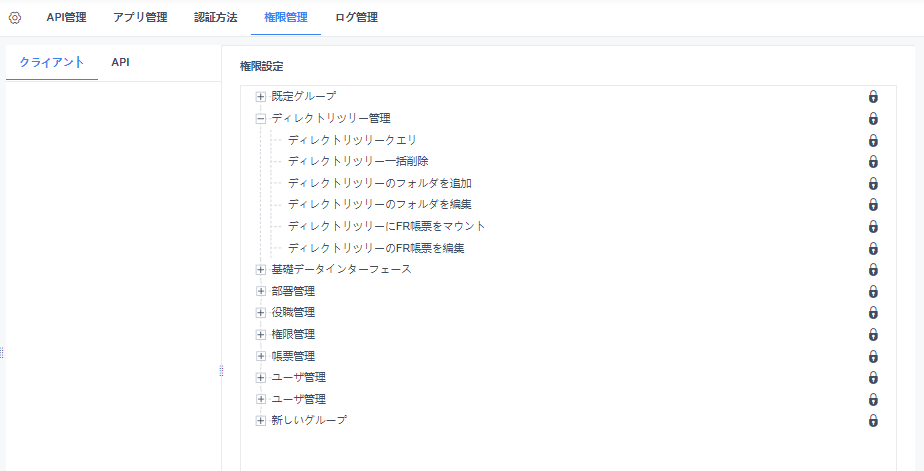Screen dimensions: 924x471
Task: Click the lock for ディレクトリッリーにFR帳票をマウント
Action: tap(873, 226)
